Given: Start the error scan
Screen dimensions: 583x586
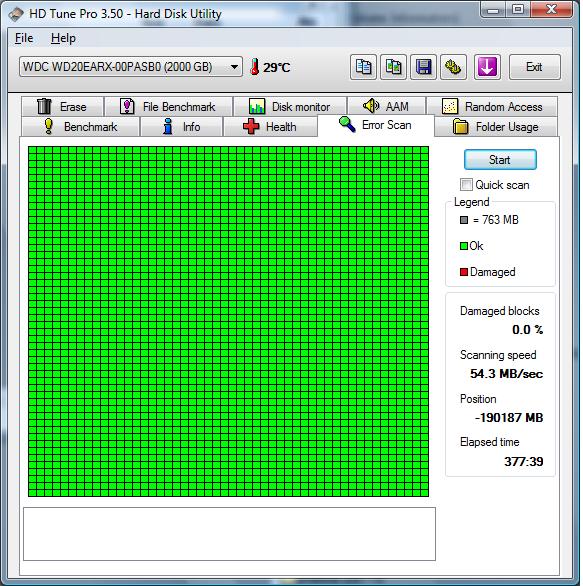Looking at the screenshot, I should 500,160.
